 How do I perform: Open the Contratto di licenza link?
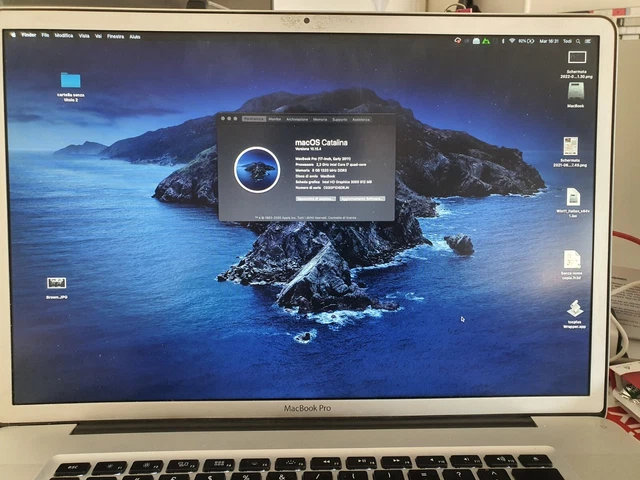(342, 218)
